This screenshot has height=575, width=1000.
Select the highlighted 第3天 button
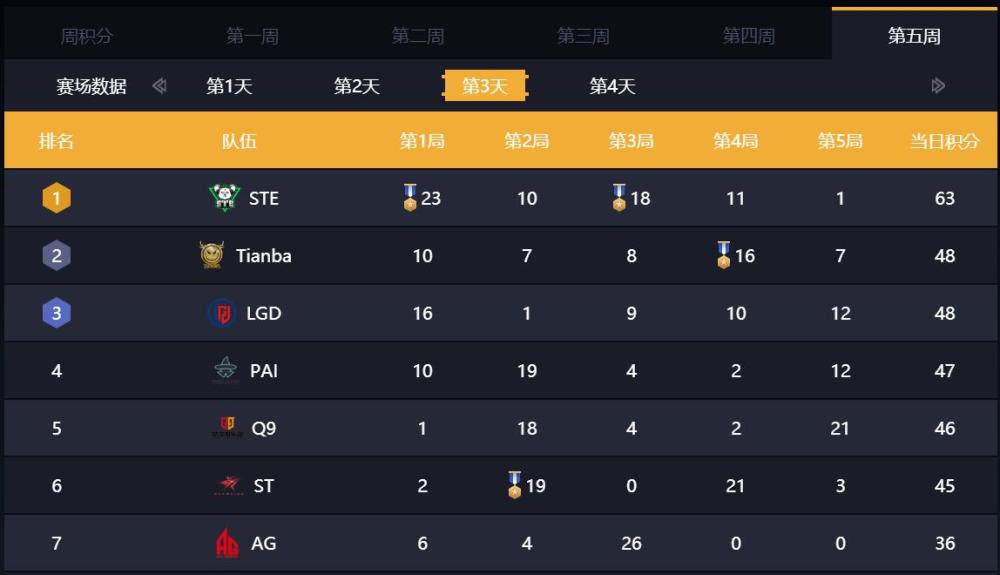tap(485, 85)
